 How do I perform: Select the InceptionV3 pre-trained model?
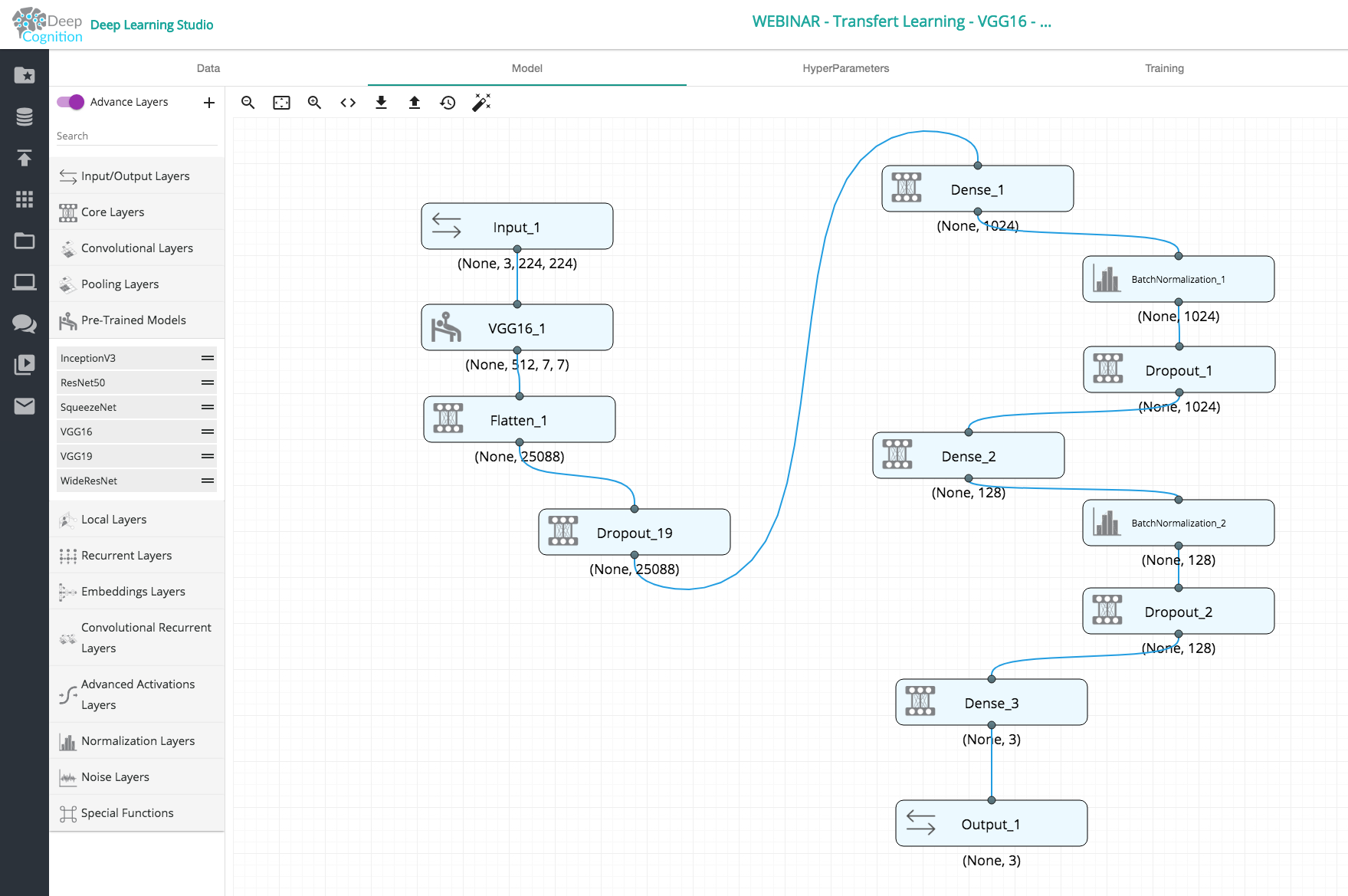pos(136,358)
